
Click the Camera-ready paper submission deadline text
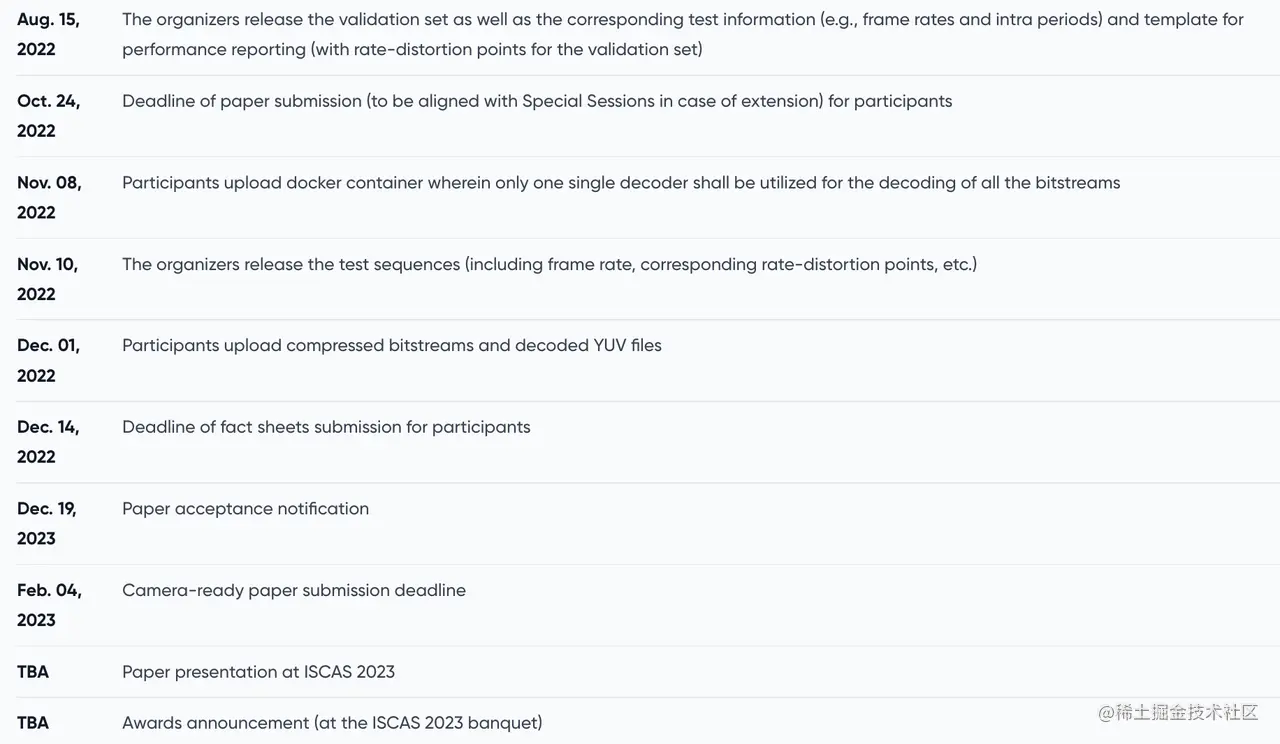coord(294,590)
